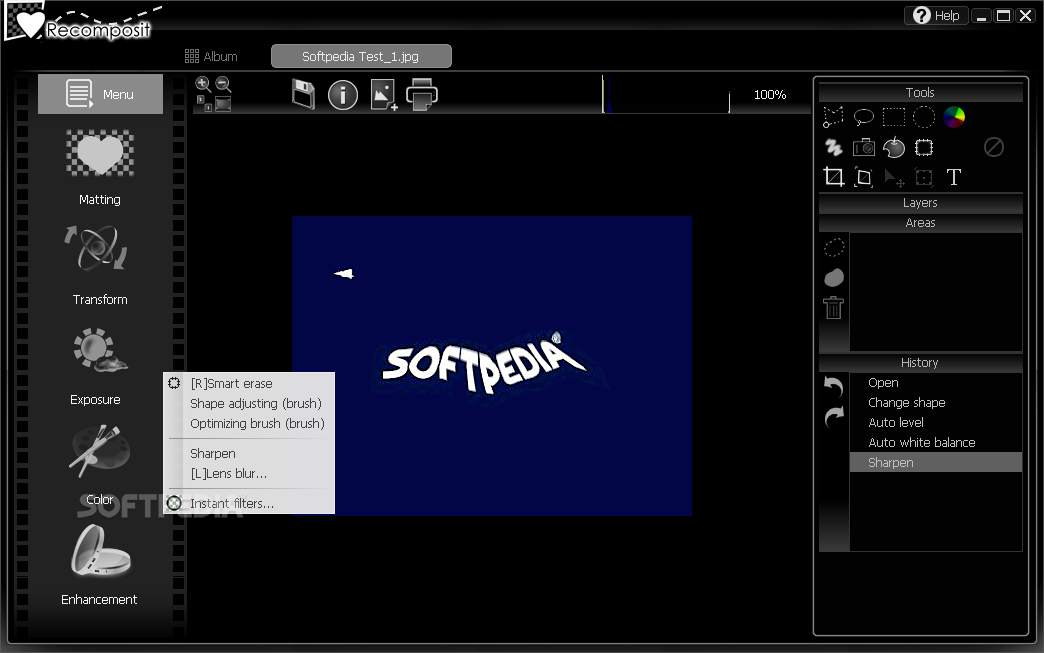This screenshot has width=1044, height=653.
Task: Open the Transform module
Action: click(x=100, y=266)
